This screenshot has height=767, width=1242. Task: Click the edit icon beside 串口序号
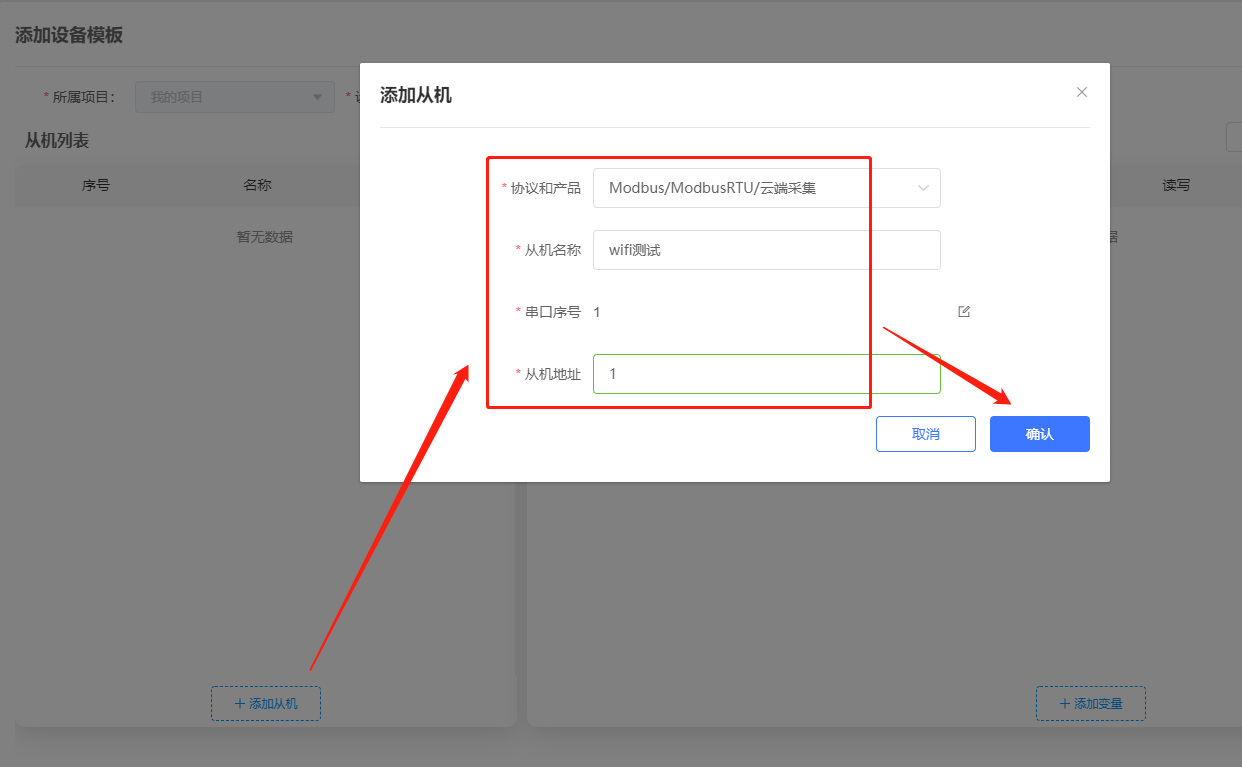(964, 311)
